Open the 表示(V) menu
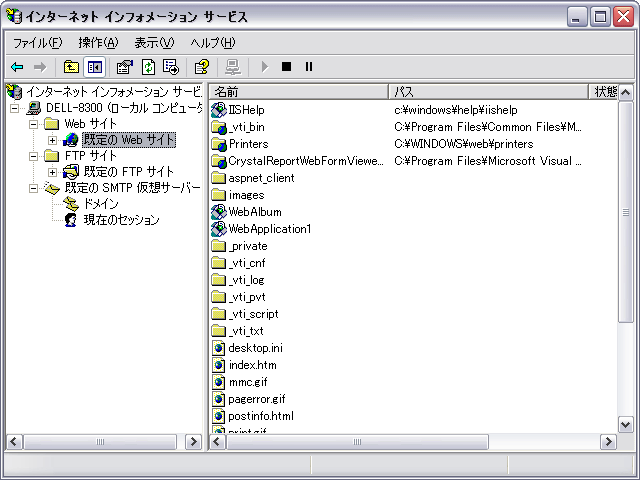The width and height of the screenshot is (640, 480). [x=154, y=42]
